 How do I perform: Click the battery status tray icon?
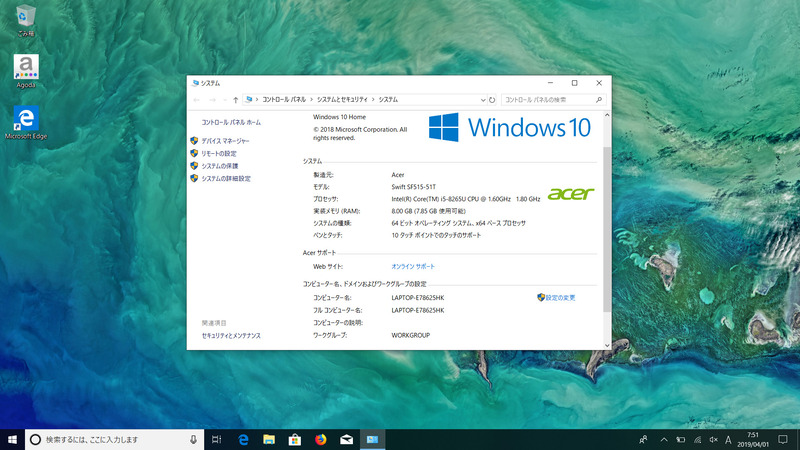[681, 439]
